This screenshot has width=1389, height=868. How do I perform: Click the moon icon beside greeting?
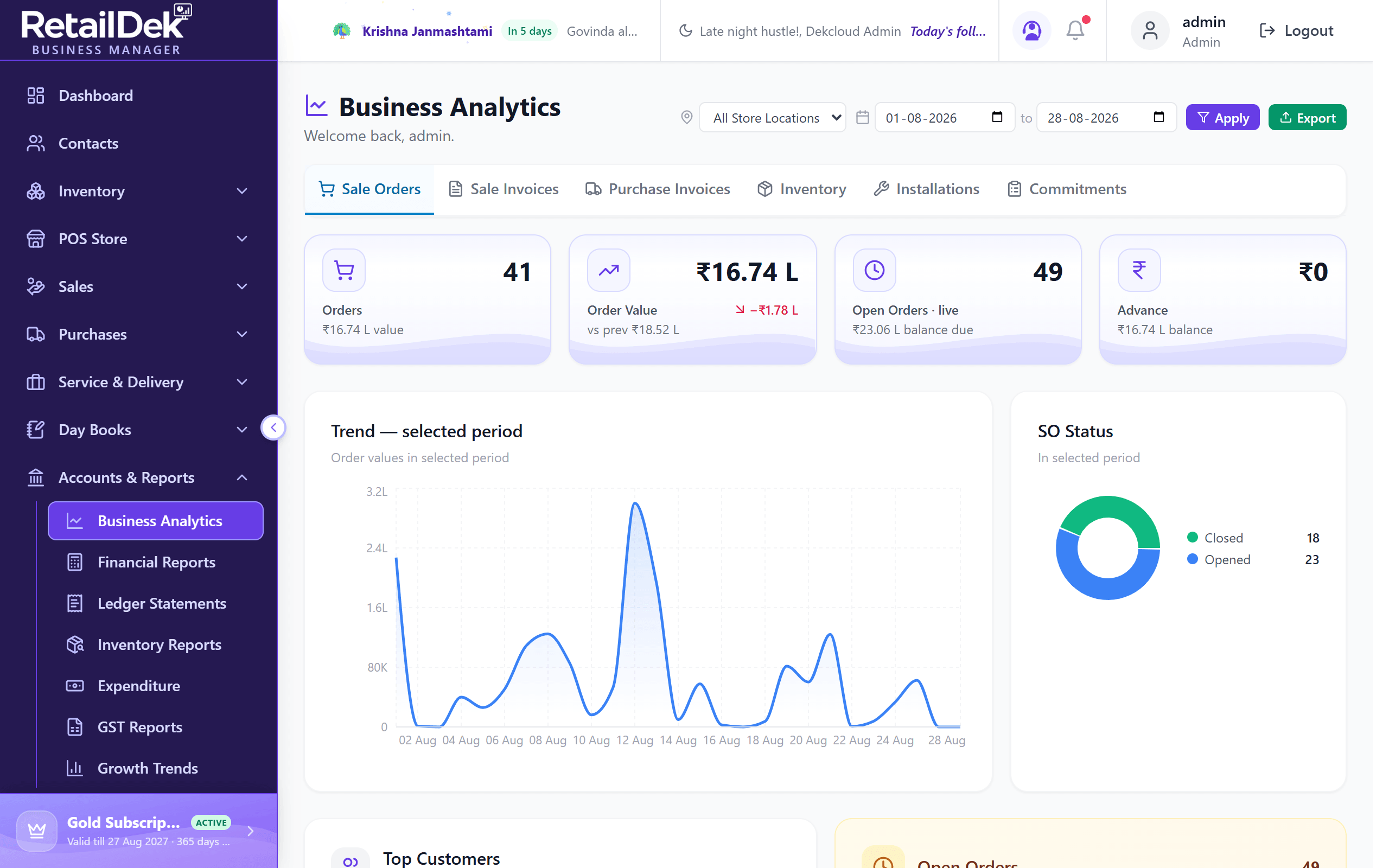point(685,30)
